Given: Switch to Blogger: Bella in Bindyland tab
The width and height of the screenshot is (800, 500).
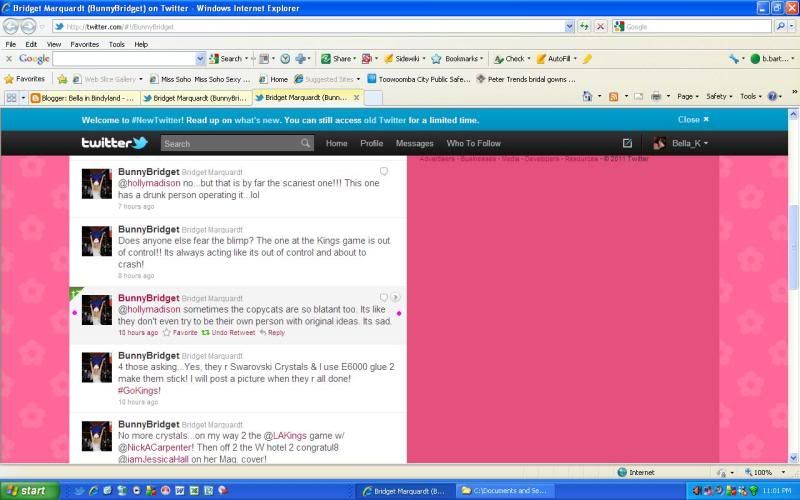Looking at the screenshot, I should [x=84, y=98].
